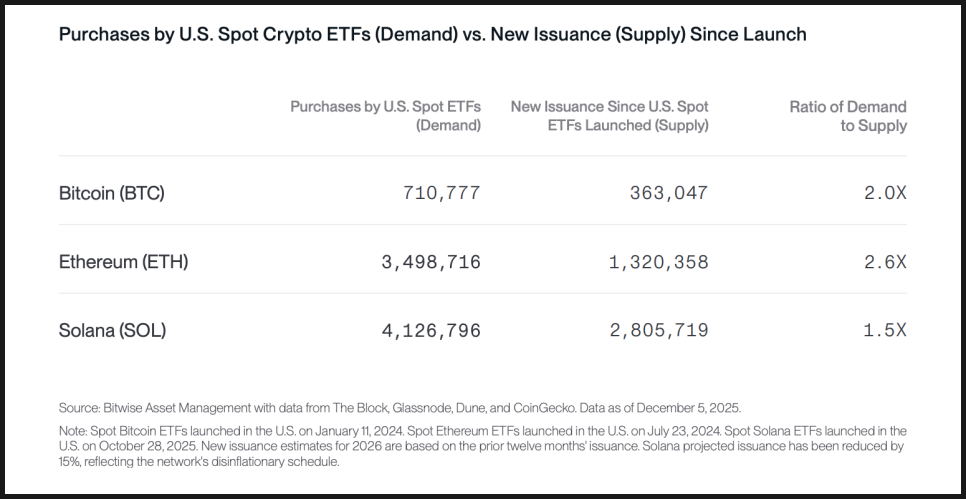Select the Solana (SOL) row label

point(112,330)
